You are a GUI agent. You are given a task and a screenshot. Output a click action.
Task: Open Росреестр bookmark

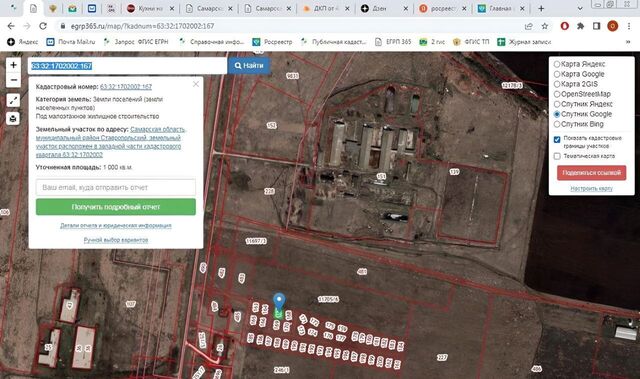coord(272,42)
